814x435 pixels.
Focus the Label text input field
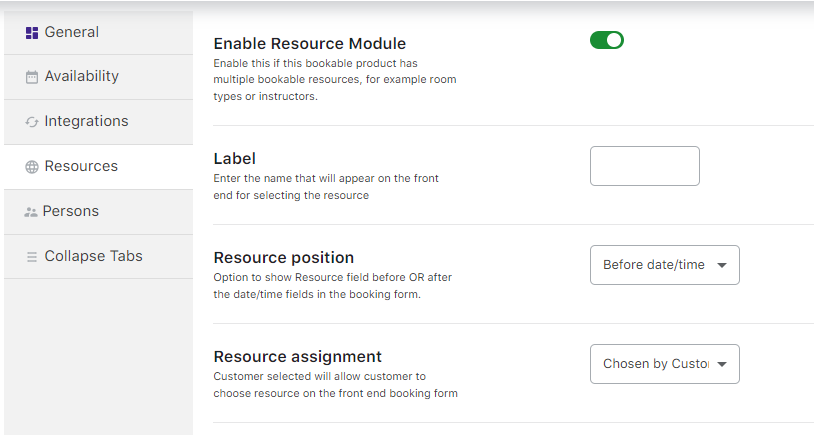645,166
